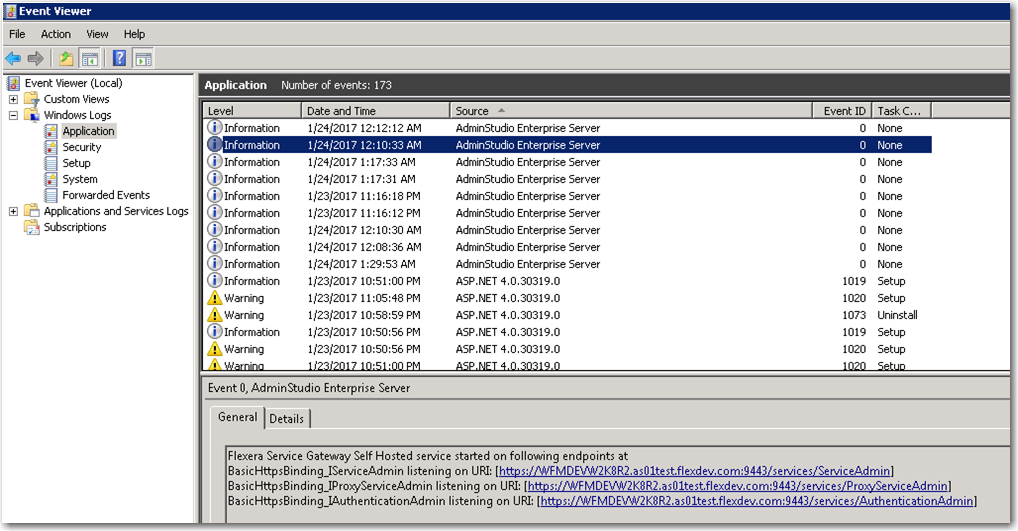Sort by Date and Time column header
The height and width of the screenshot is (531, 1018).
point(376,111)
